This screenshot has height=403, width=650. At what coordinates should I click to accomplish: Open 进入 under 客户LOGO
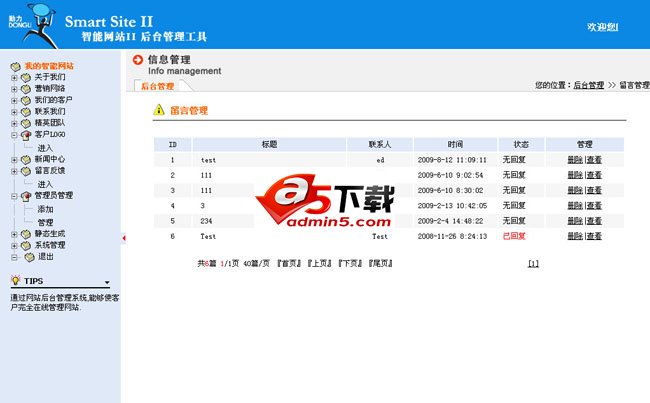pyautogui.click(x=45, y=148)
